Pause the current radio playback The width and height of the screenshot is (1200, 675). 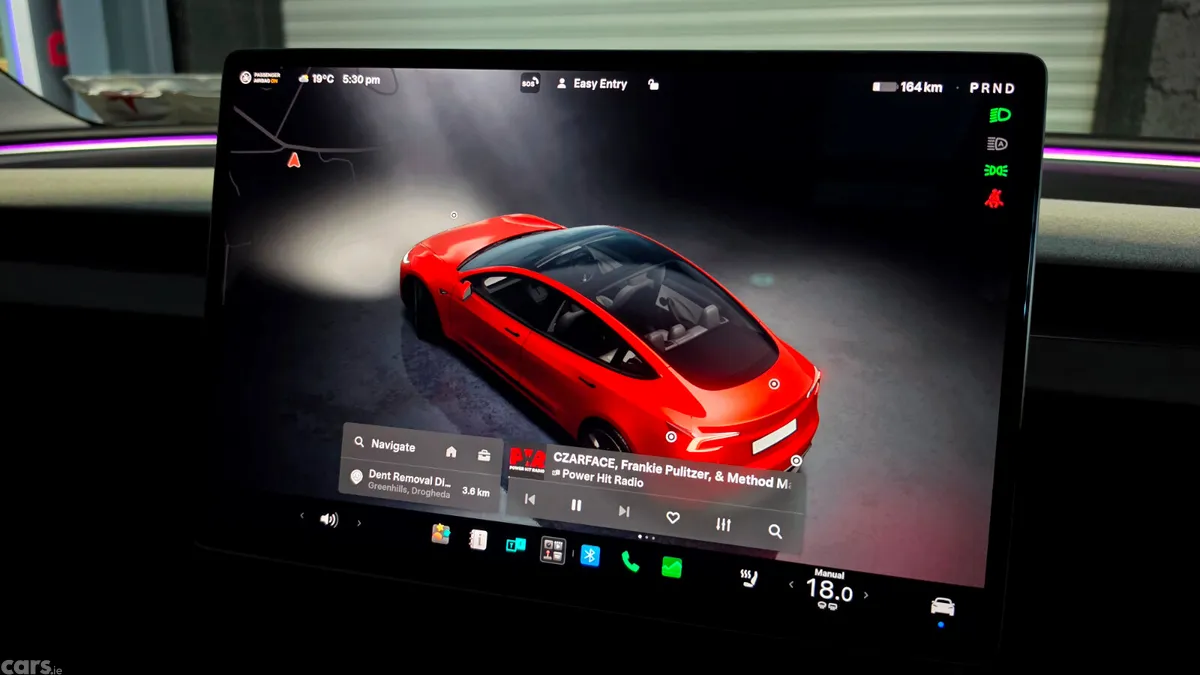[576, 505]
